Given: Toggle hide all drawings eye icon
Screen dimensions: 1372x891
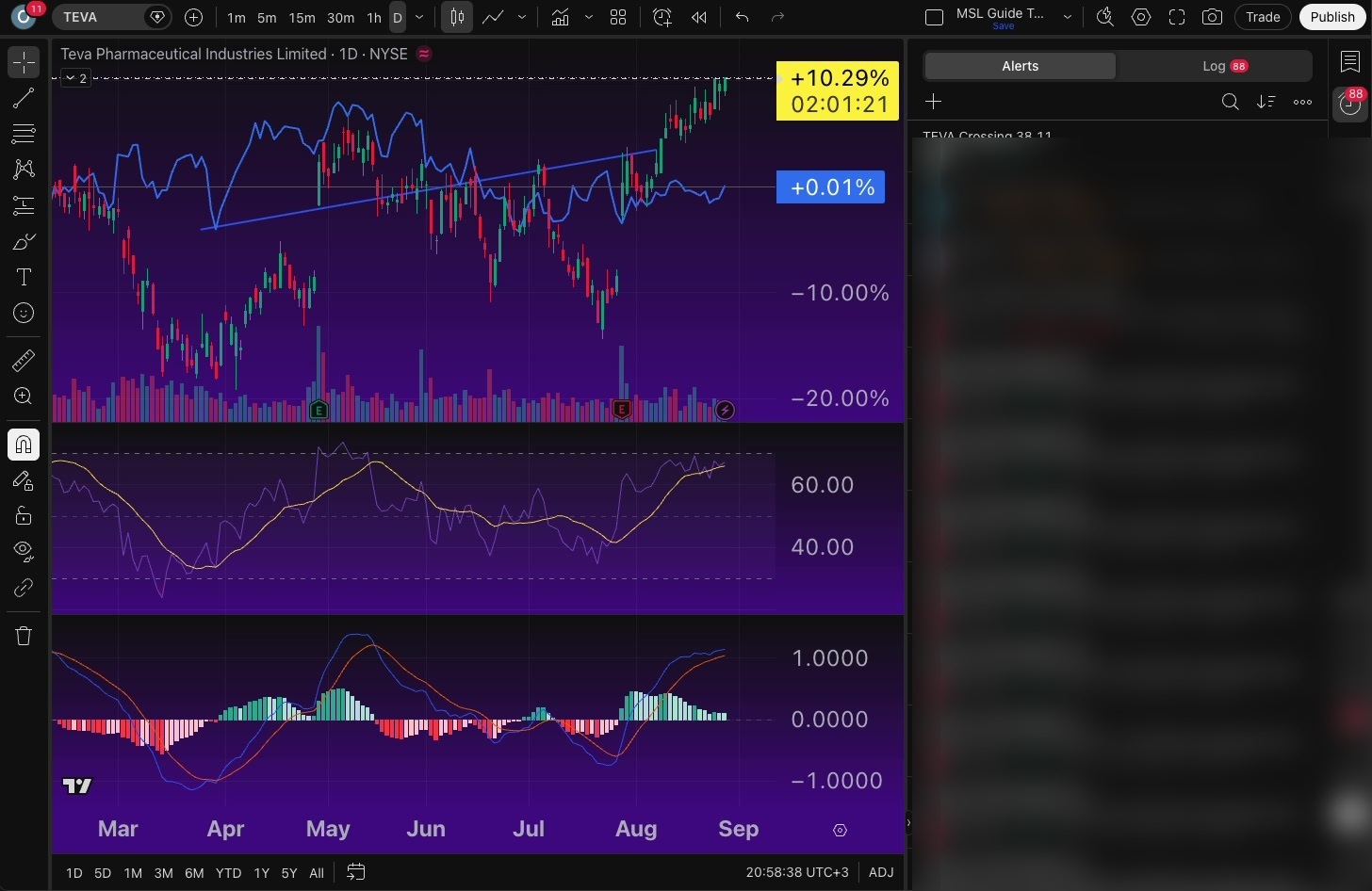Looking at the screenshot, I should [24, 551].
